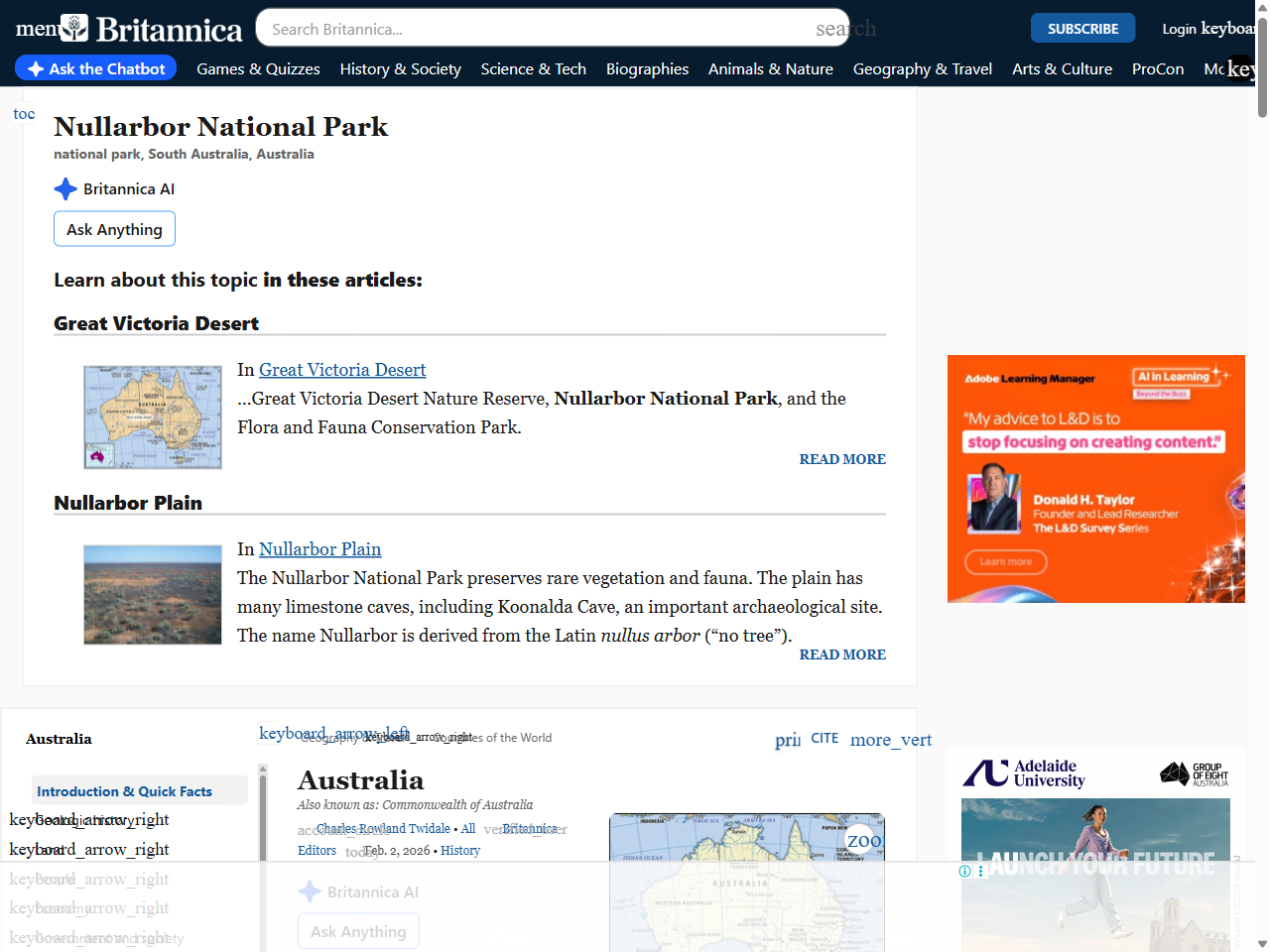Expand the first keyboard_arrow_right sidebar section
This screenshot has width=1270, height=952.
click(x=88, y=819)
